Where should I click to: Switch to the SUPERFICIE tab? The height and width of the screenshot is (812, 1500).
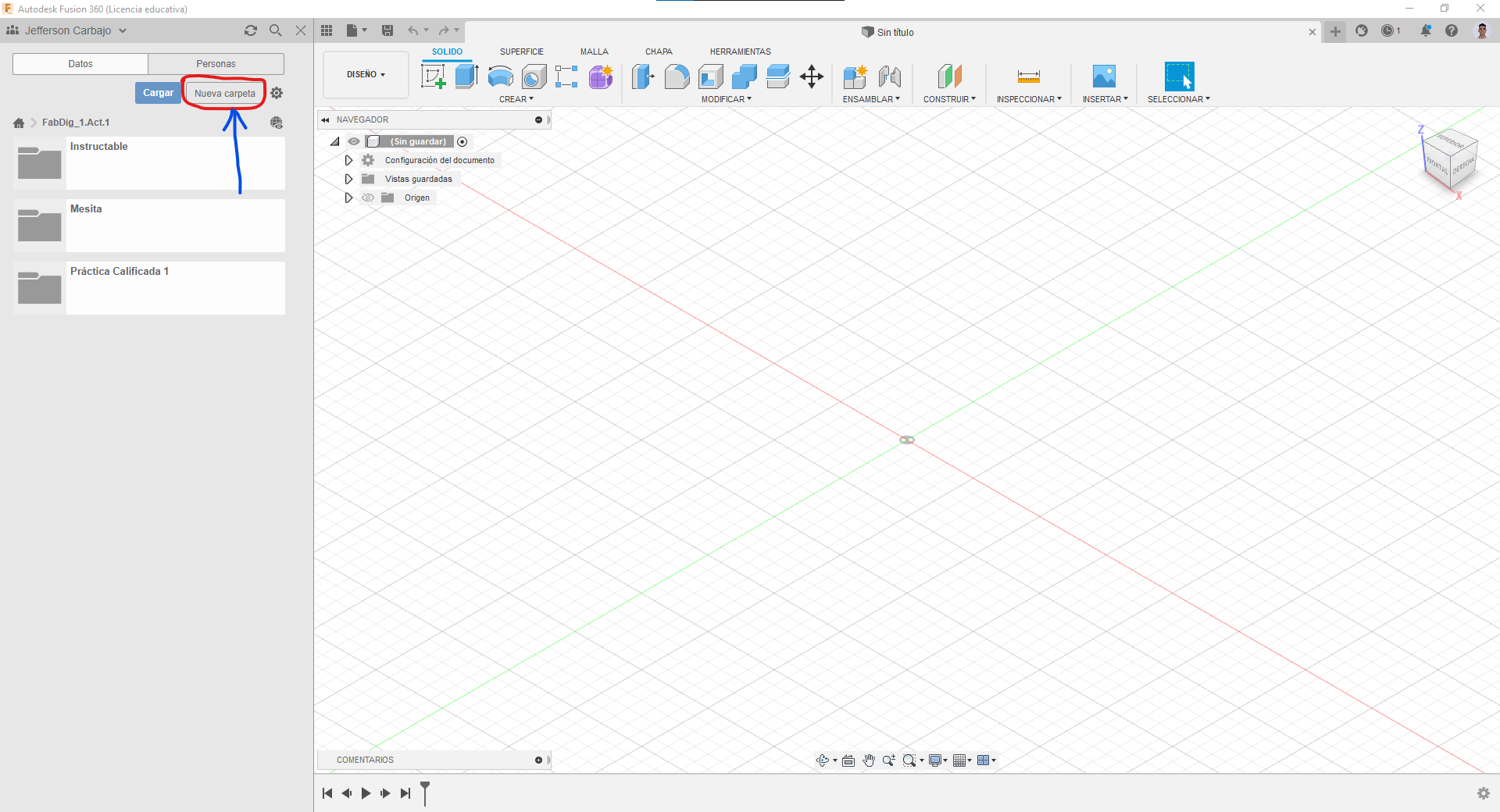pyautogui.click(x=522, y=52)
